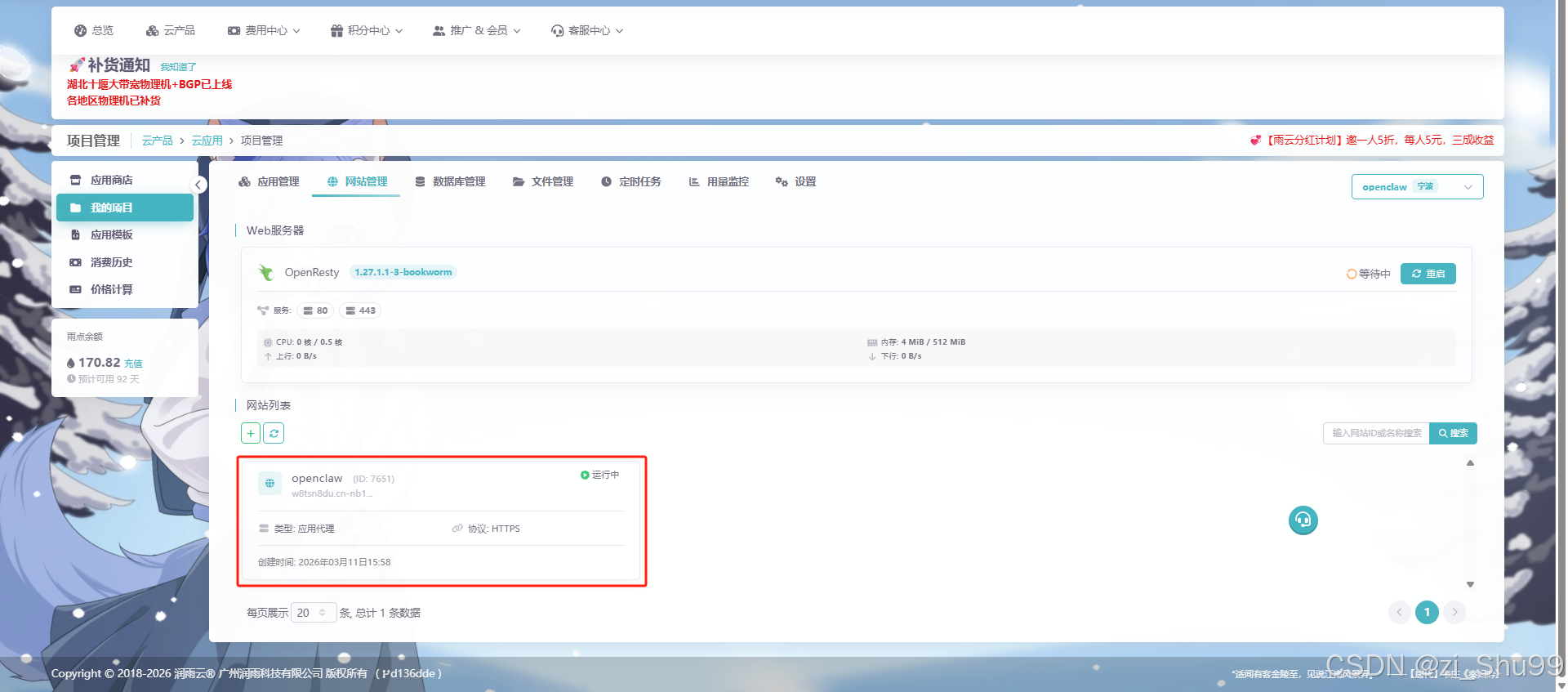Click the website ID search input field
1568x692 pixels.
click(x=1376, y=433)
